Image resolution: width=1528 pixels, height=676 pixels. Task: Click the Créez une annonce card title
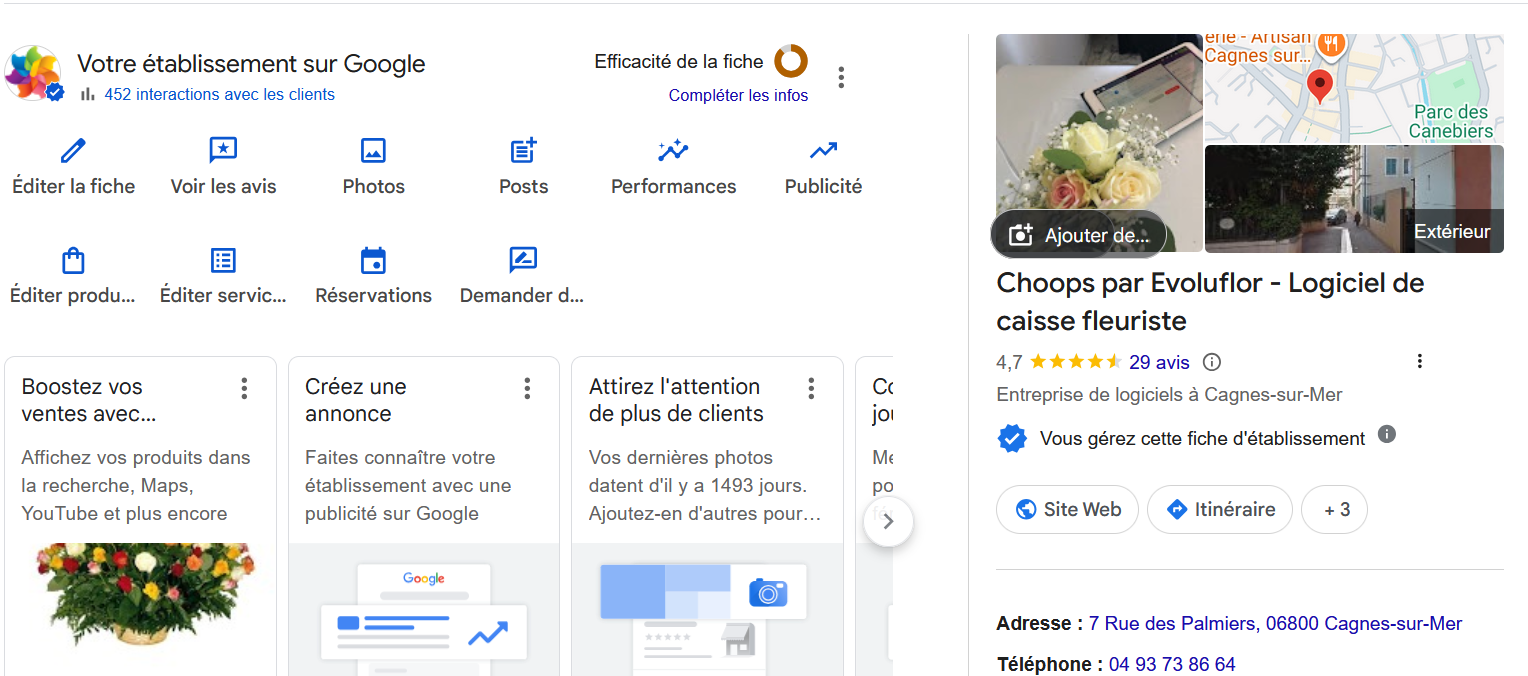[x=355, y=400]
